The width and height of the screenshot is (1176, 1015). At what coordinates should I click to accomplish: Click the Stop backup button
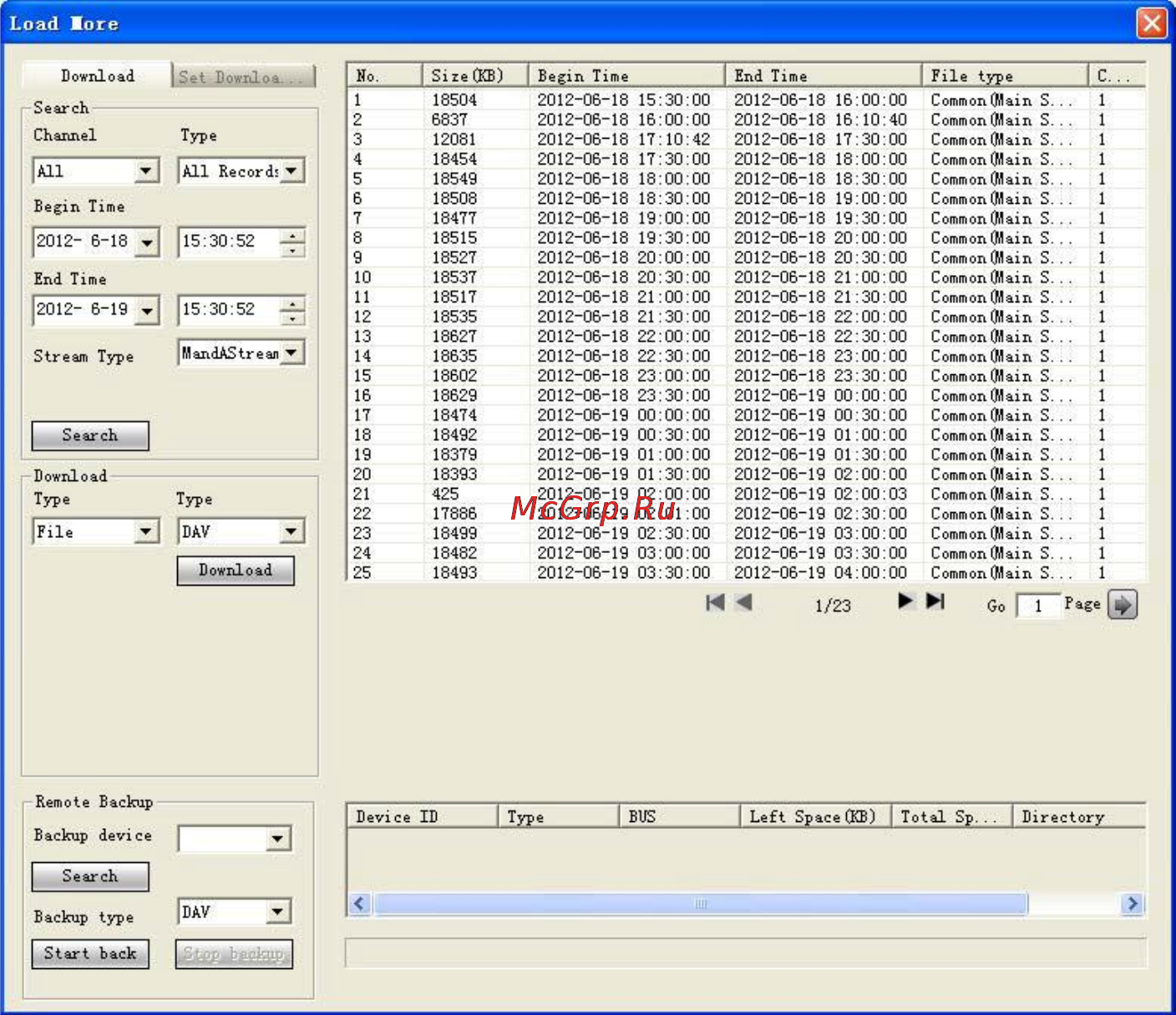234,954
